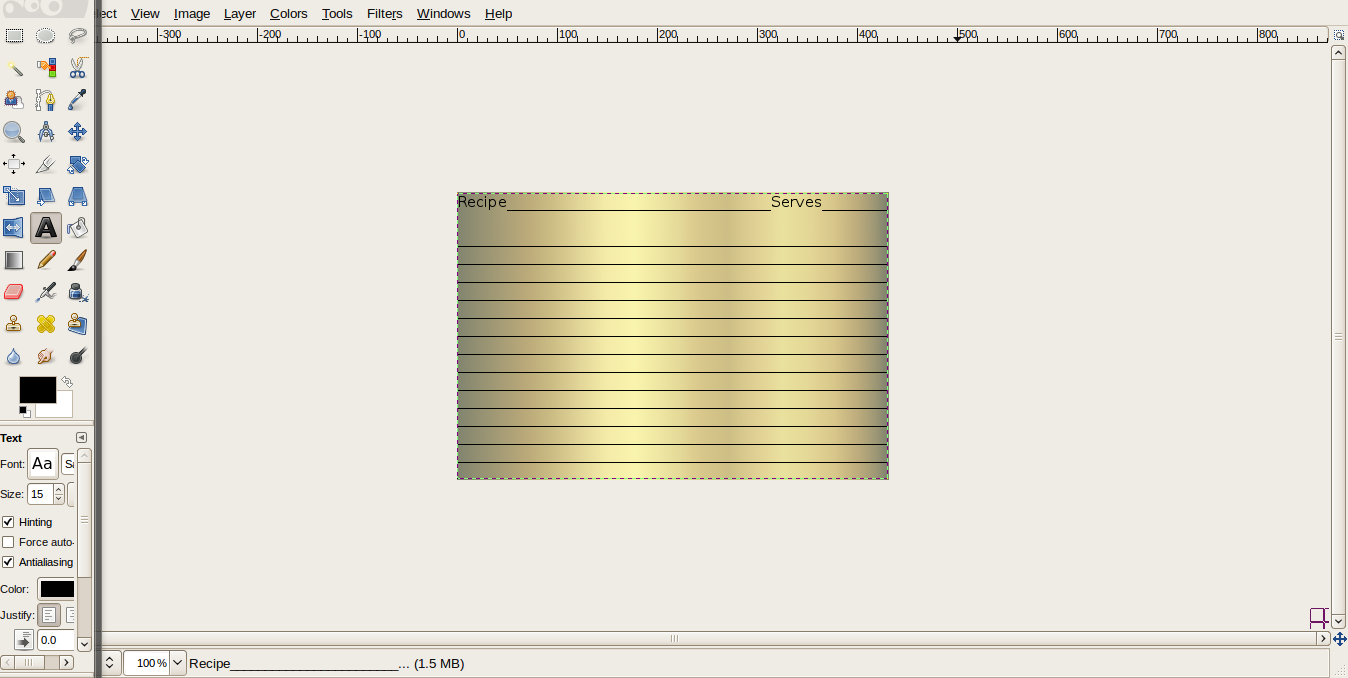
Task: Open the View menu
Action: click(x=145, y=13)
